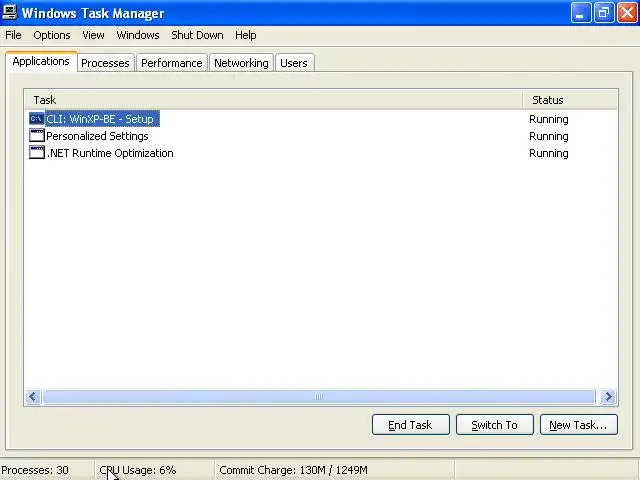Click the command prompt icon of CLI: WinXP-BE - Setup

click(37, 119)
